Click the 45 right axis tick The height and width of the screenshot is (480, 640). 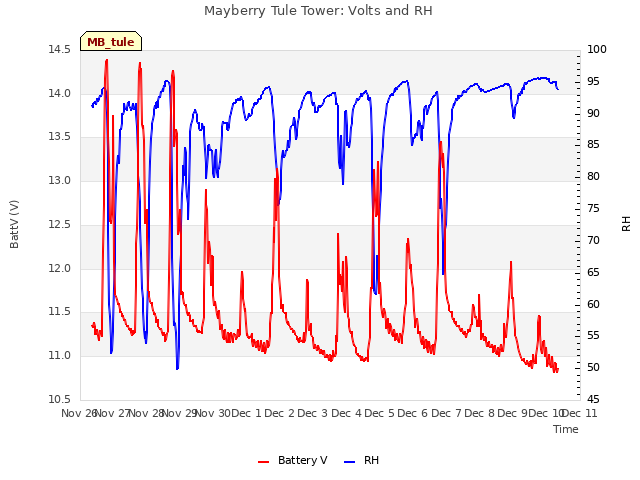point(593,399)
